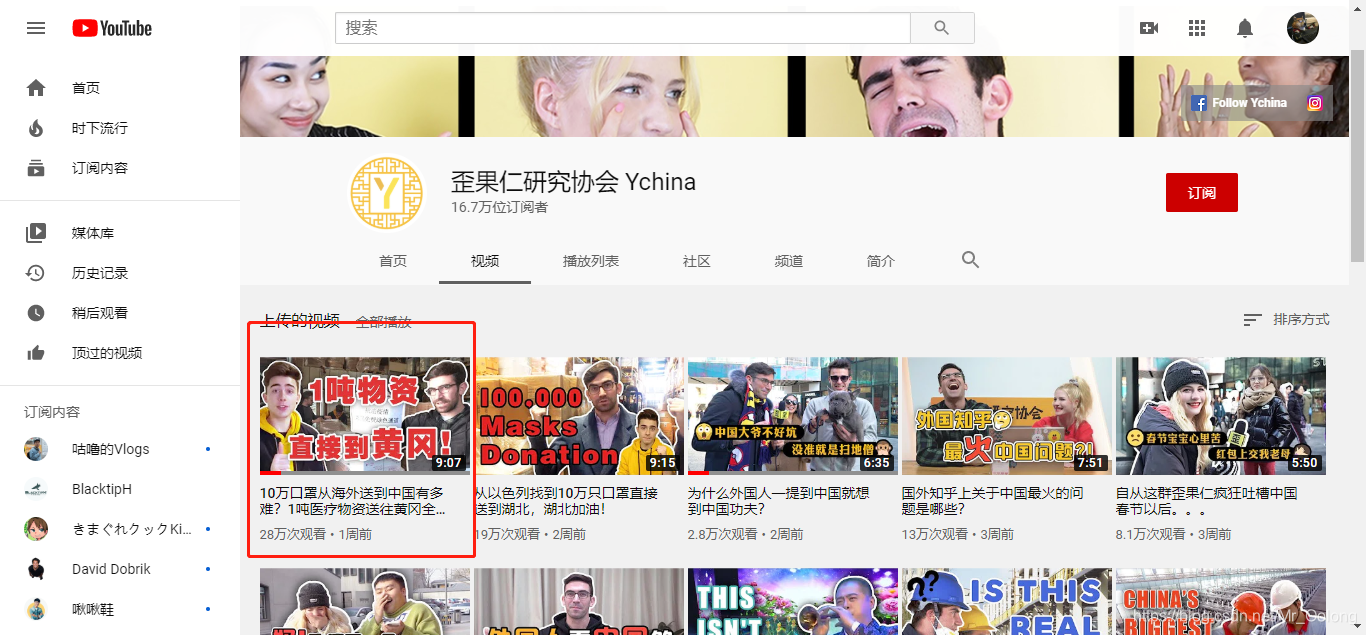Screen dimensions: 1366x635
Task: Click the 稍后观看 clock icon
Action: (36, 313)
